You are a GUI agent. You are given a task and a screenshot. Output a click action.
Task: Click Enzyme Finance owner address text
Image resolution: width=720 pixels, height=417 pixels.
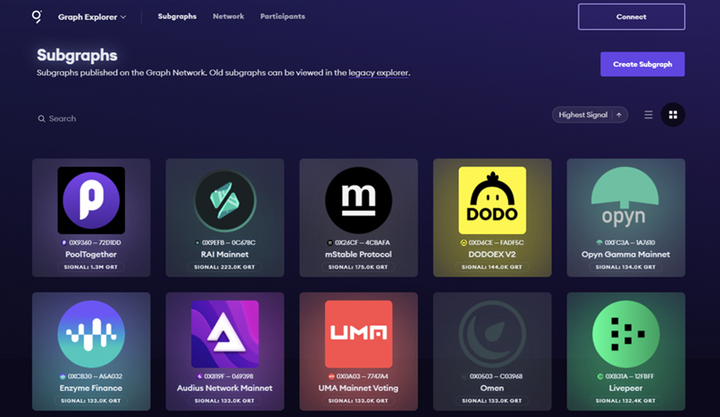pyautogui.click(x=95, y=376)
